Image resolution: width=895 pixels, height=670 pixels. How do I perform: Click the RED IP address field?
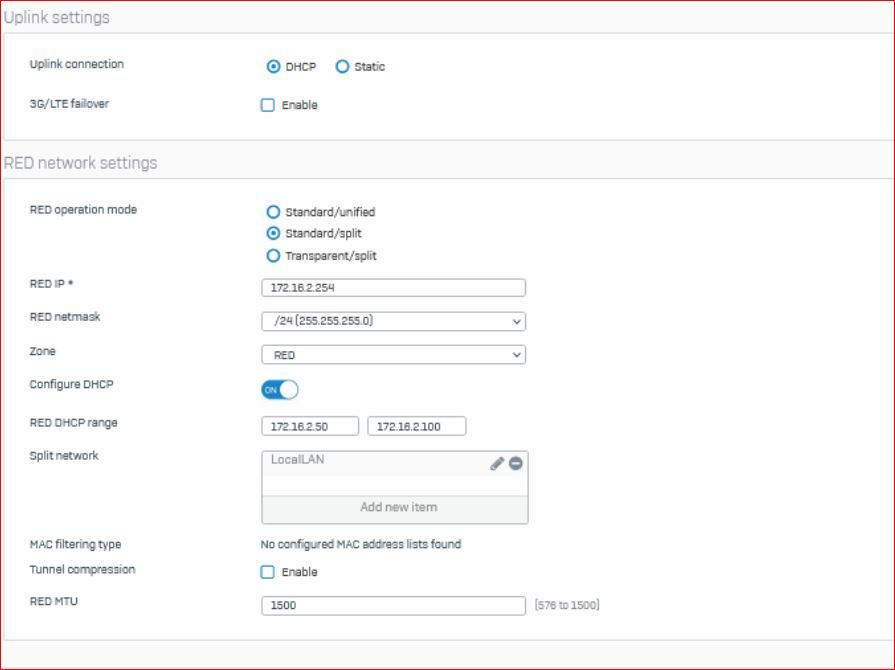click(393, 288)
